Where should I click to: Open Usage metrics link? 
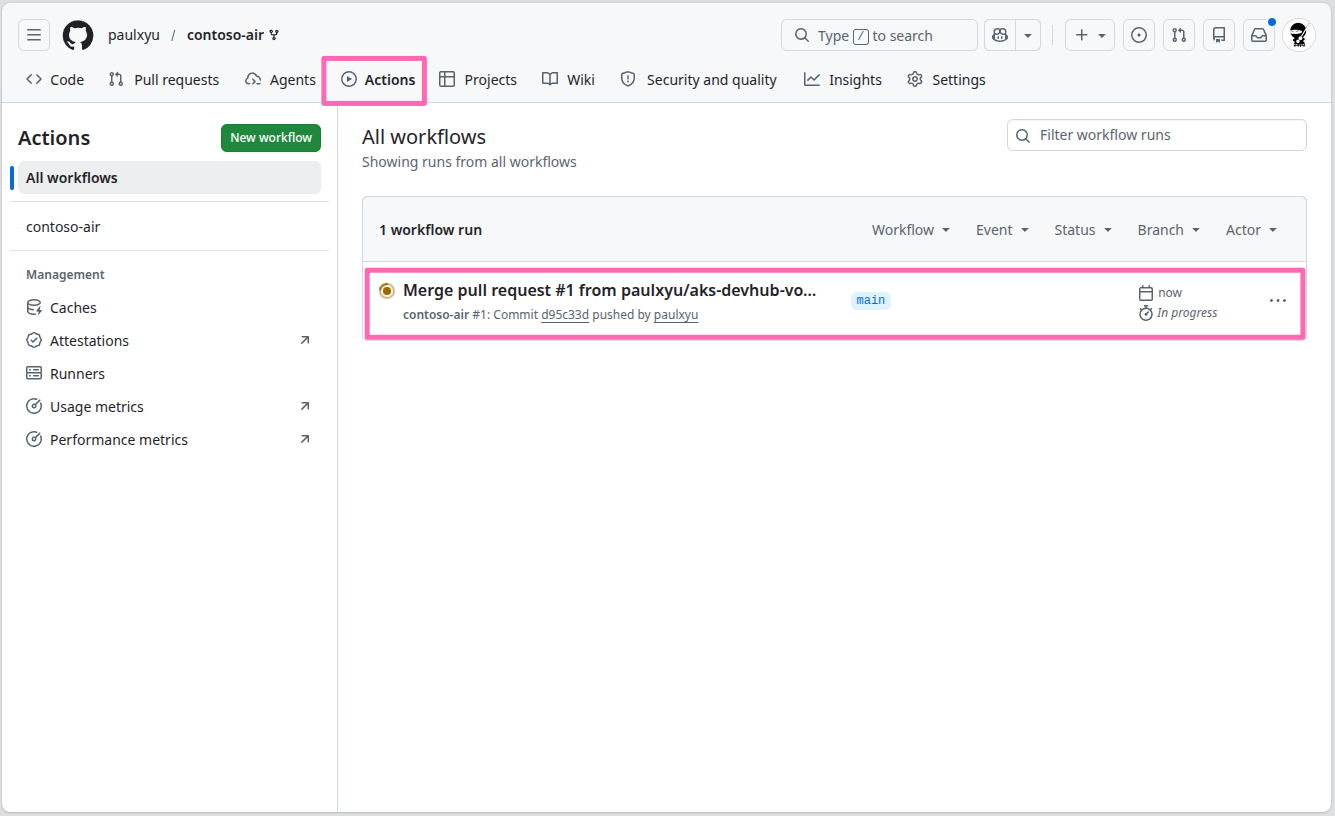(169, 407)
